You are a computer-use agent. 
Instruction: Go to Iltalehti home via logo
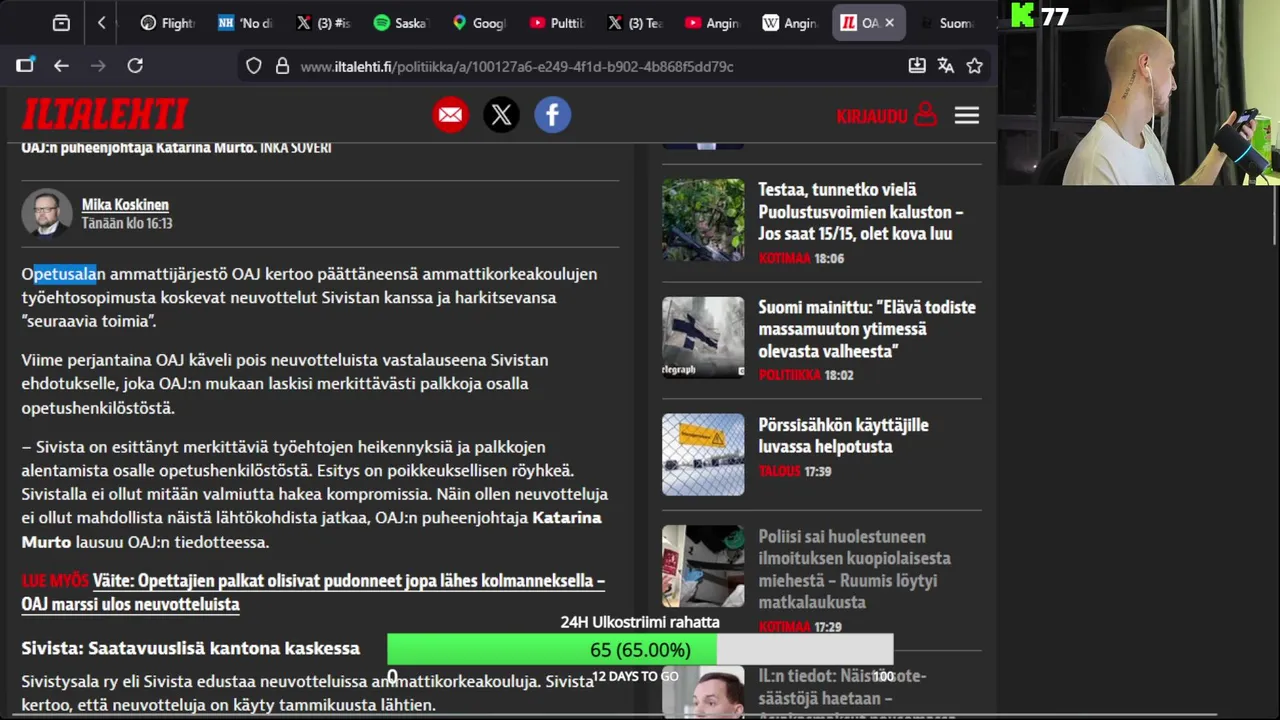pyautogui.click(x=105, y=115)
